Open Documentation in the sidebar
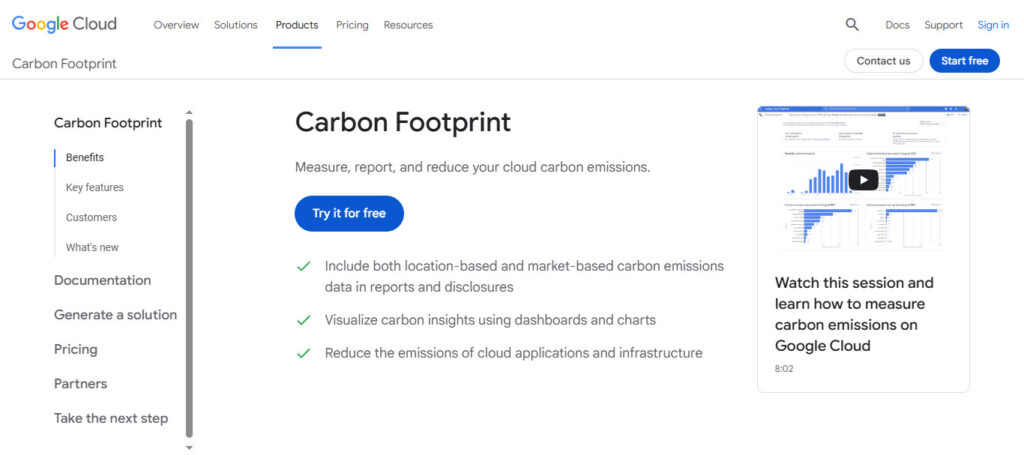The width and height of the screenshot is (1024, 455). point(103,280)
